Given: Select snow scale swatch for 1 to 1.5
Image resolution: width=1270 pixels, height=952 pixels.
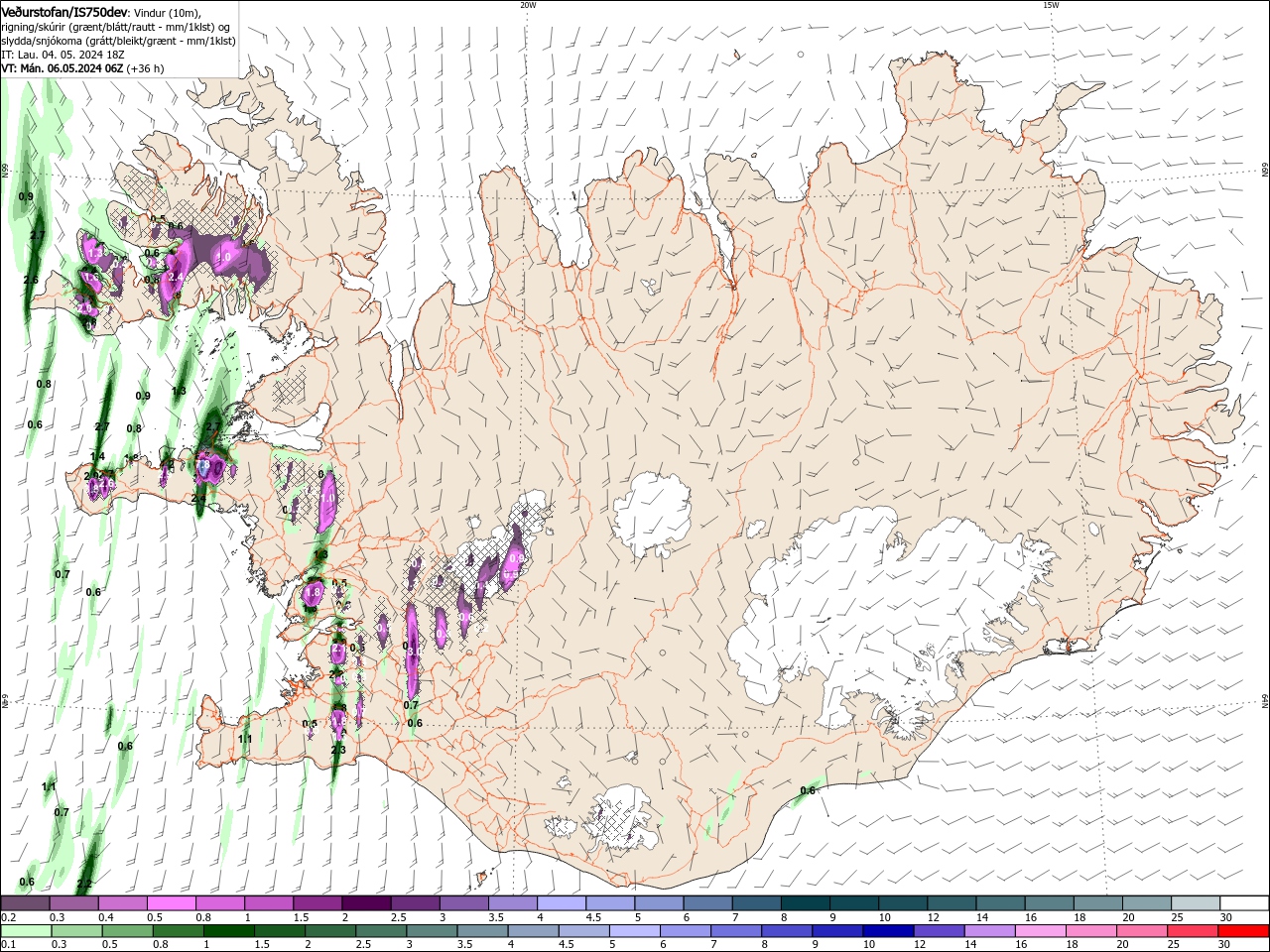Looking at the screenshot, I should [269, 903].
